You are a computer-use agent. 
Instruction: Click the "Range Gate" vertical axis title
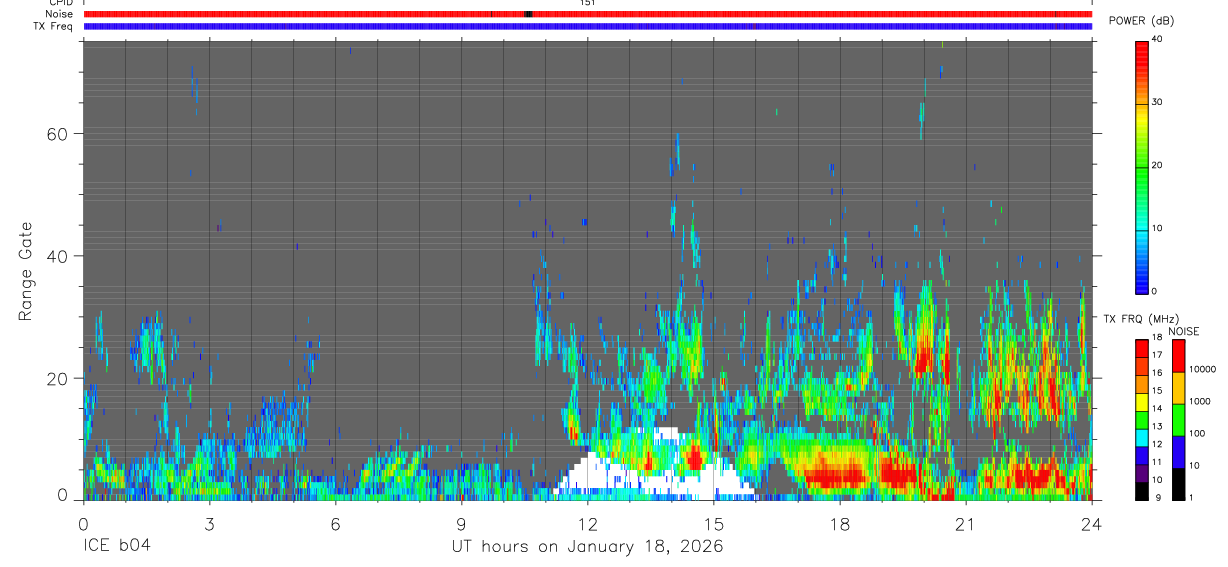pyautogui.click(x=25, y=271)
